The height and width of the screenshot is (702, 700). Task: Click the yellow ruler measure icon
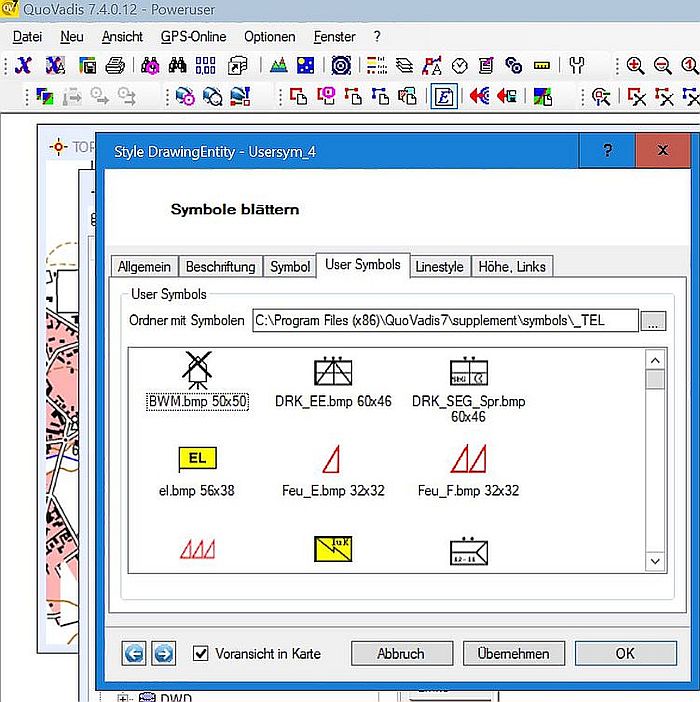pos(542,66)
